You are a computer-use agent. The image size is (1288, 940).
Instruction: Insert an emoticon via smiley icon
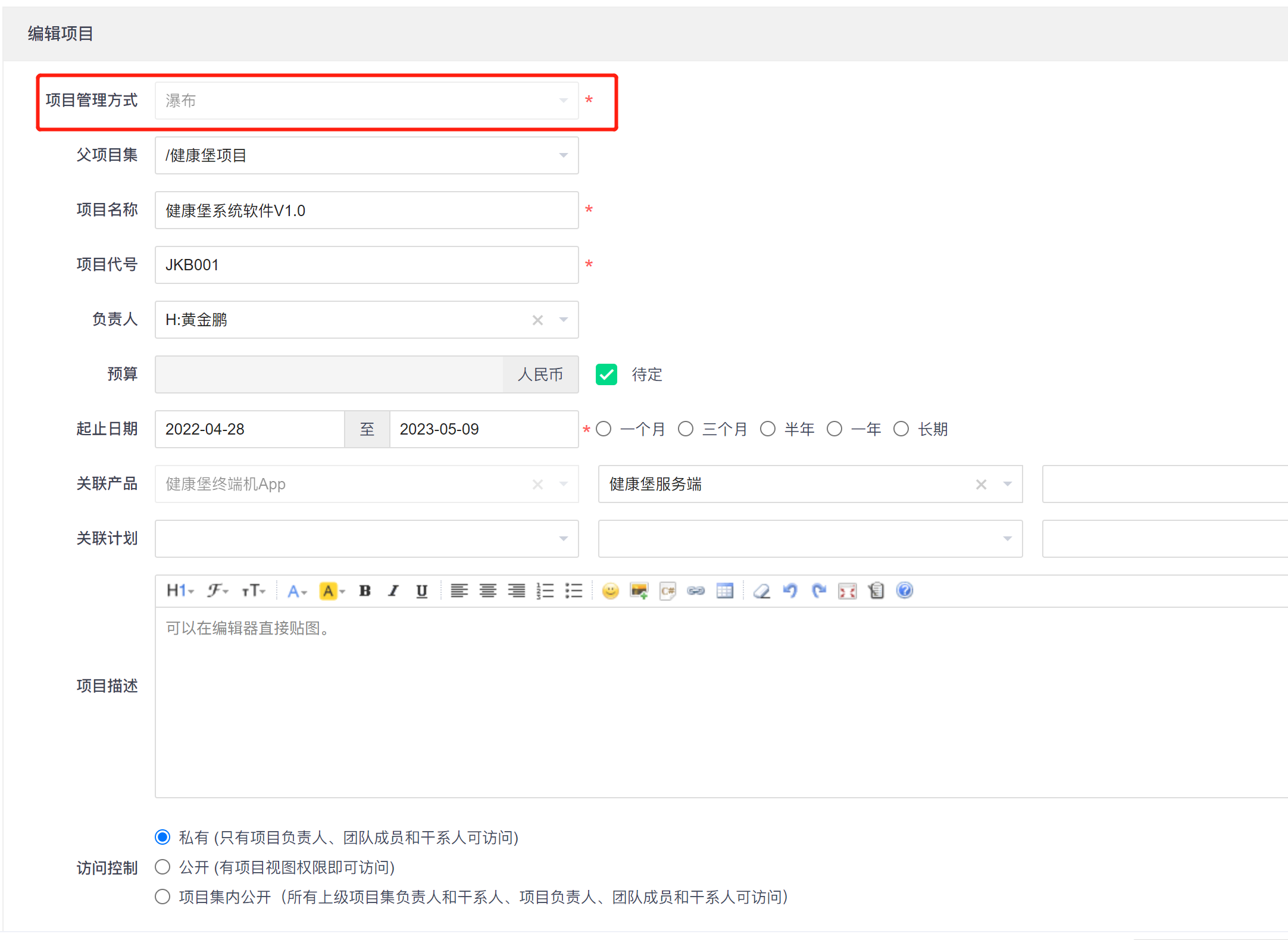[610, 591]
